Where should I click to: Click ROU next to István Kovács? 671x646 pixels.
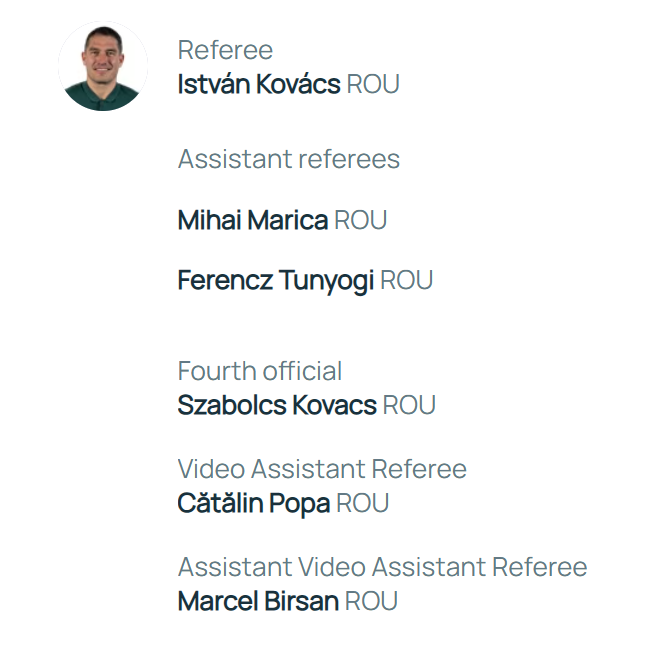[373, 85]
